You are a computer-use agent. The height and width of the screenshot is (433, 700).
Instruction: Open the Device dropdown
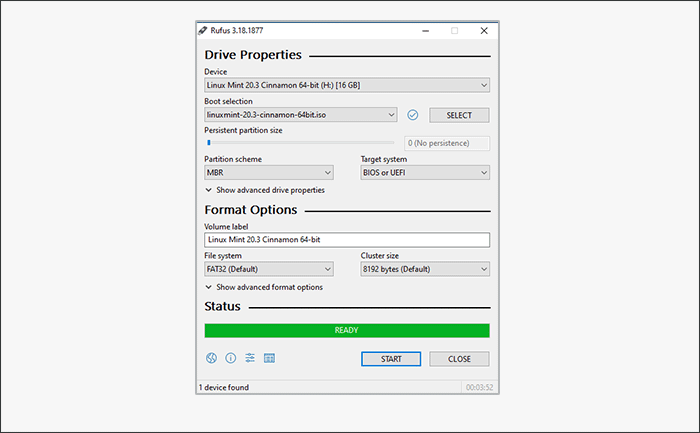(x=347, y=85)
